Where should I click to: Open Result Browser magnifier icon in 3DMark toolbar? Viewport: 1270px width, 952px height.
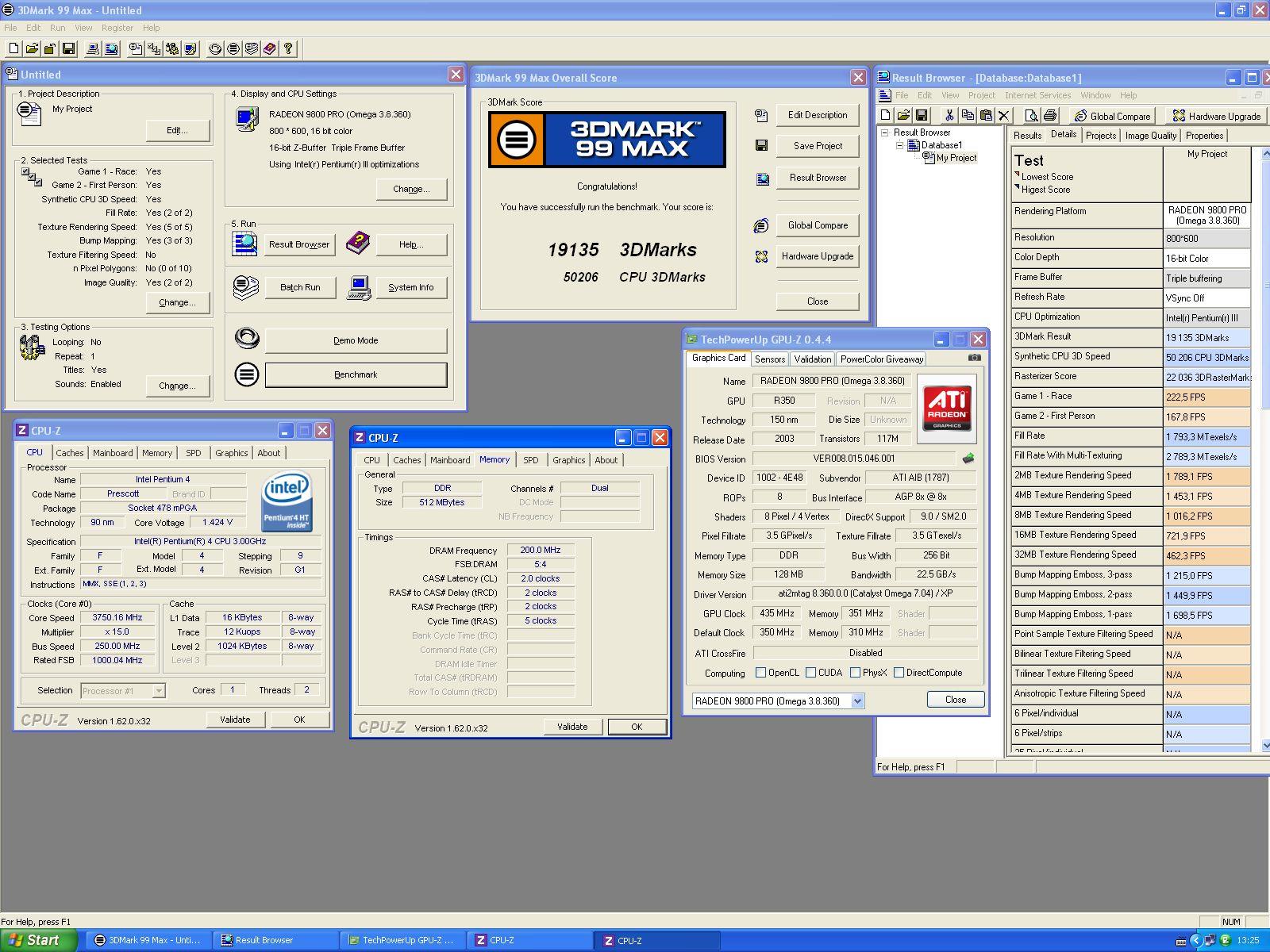click(x=112, y=48)
